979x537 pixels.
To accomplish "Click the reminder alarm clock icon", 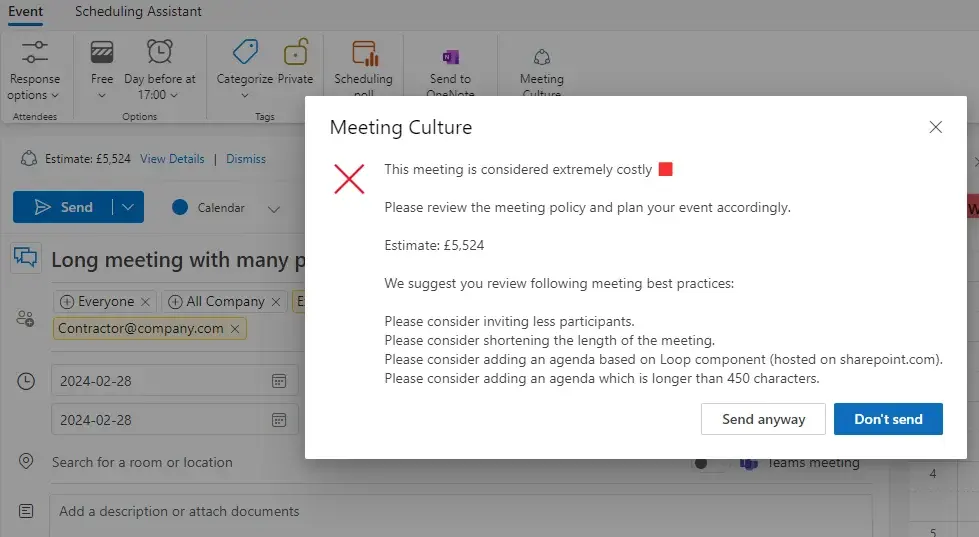I will point(160,51).
